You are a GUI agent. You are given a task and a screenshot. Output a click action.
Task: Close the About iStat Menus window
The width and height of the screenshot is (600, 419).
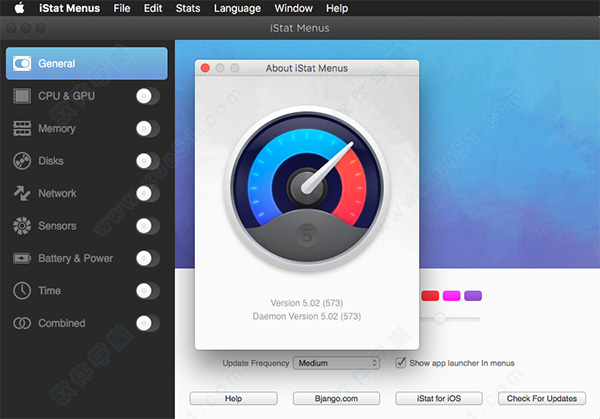coord(205,68)
